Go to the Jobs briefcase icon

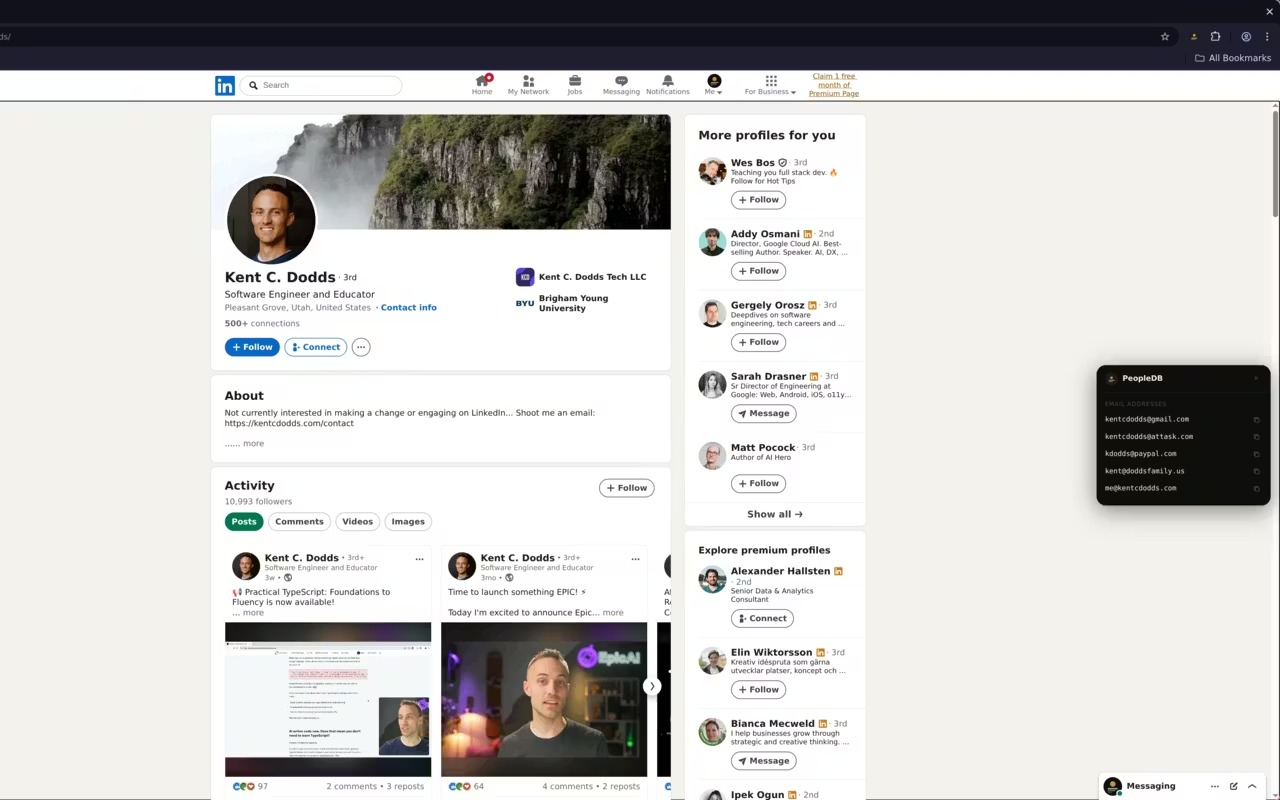574,85
